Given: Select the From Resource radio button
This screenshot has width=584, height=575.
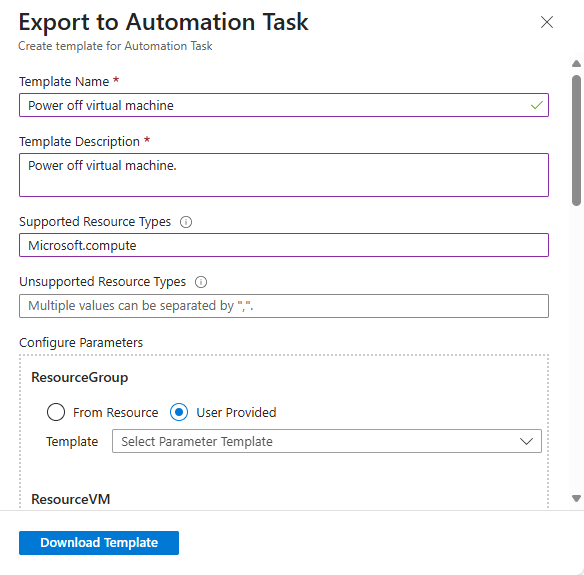Looking at the screenshot, I should (x=56, y=412).
